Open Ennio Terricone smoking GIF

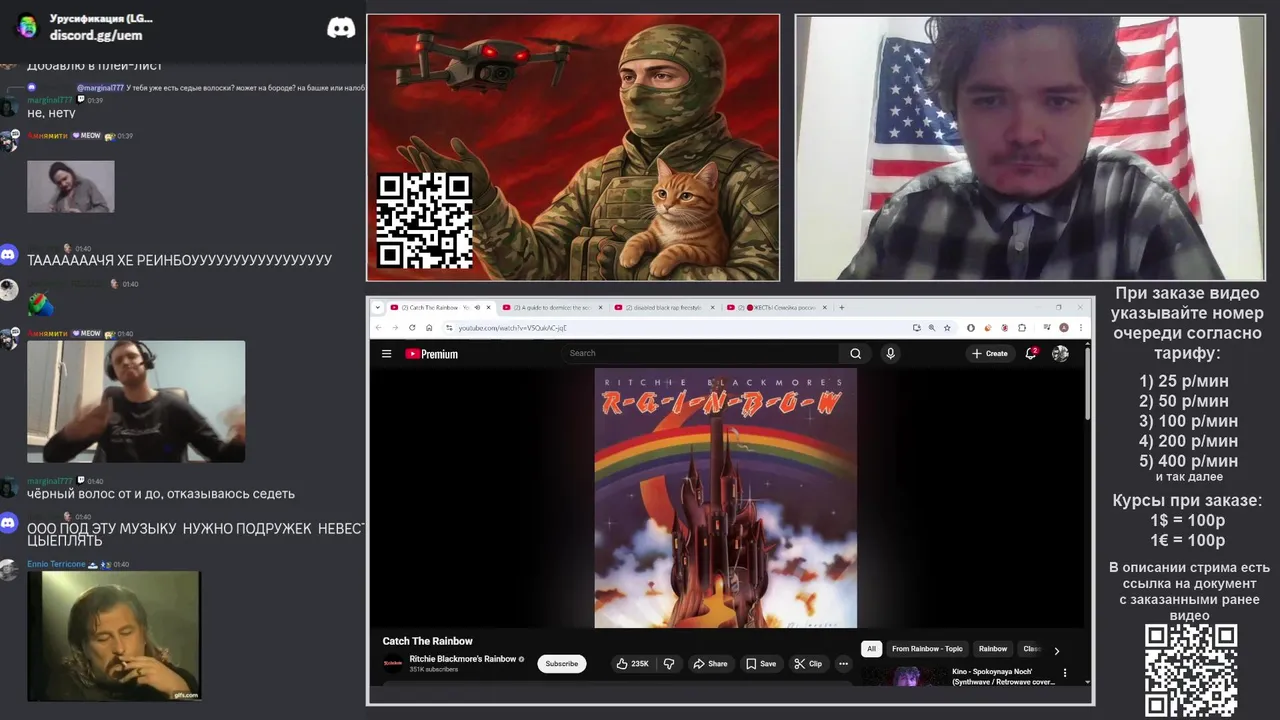pyautogui.click(x=114, y=636)
